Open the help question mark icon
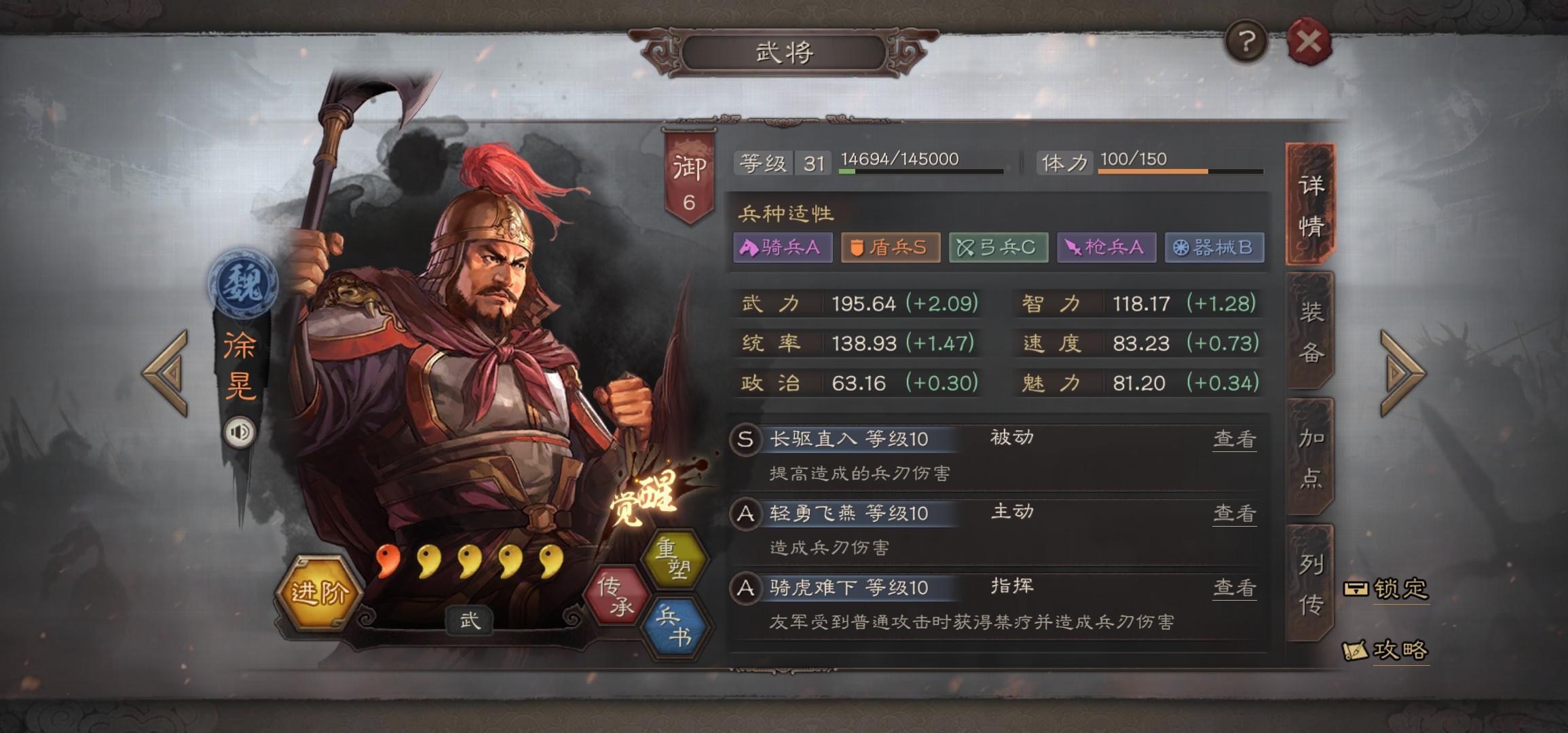 1246,41
